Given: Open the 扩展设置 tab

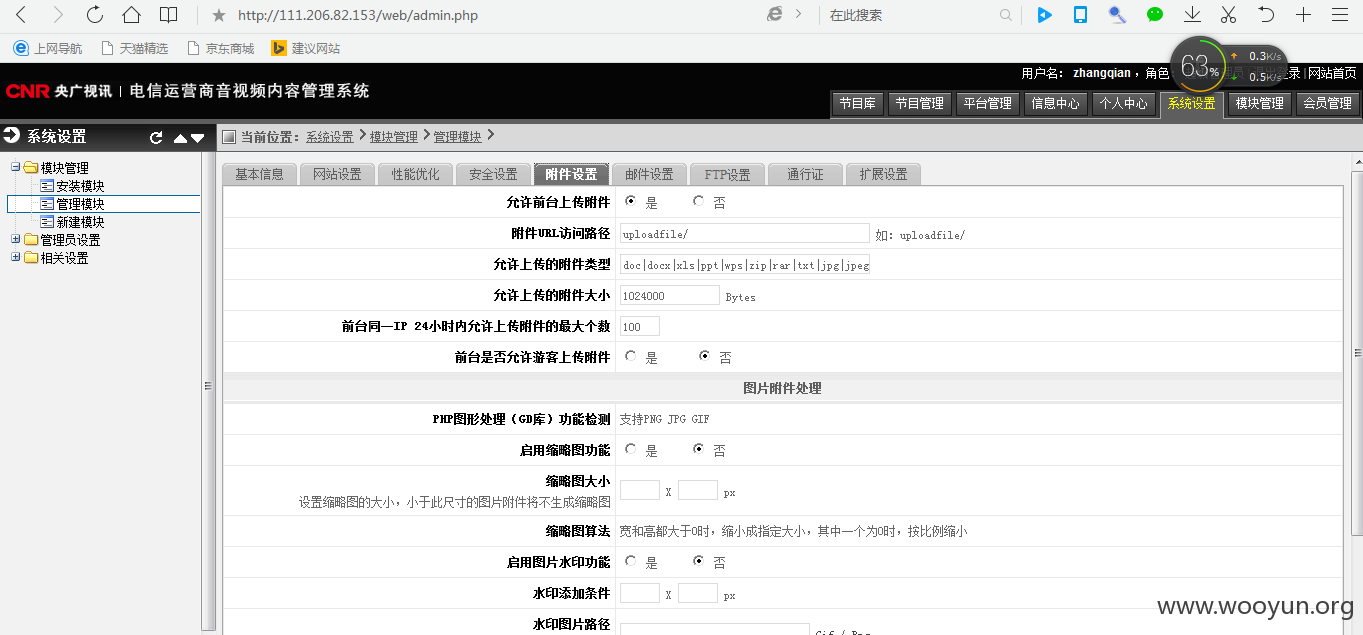Looking at the screenshot, I should tap(883, 174).
